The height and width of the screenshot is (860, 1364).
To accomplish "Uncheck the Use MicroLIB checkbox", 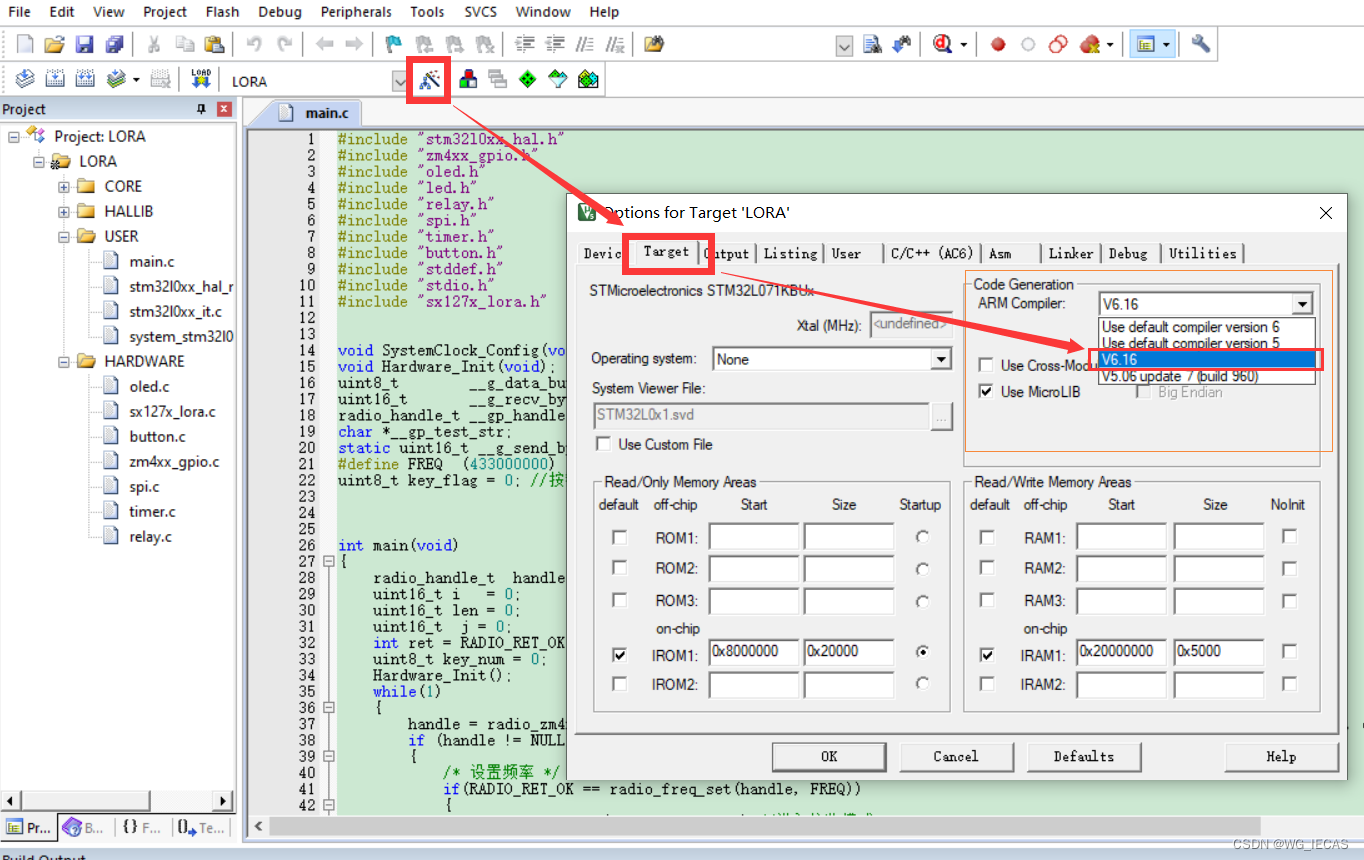I will (x=987, y=392).
